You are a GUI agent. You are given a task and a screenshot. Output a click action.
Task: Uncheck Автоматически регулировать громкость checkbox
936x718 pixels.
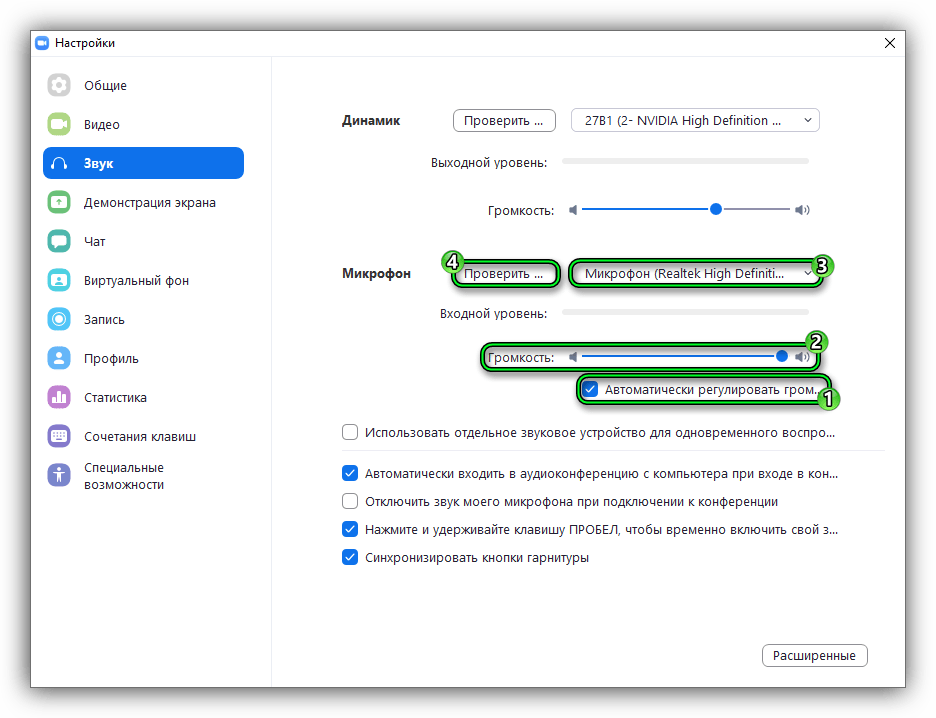590,389
